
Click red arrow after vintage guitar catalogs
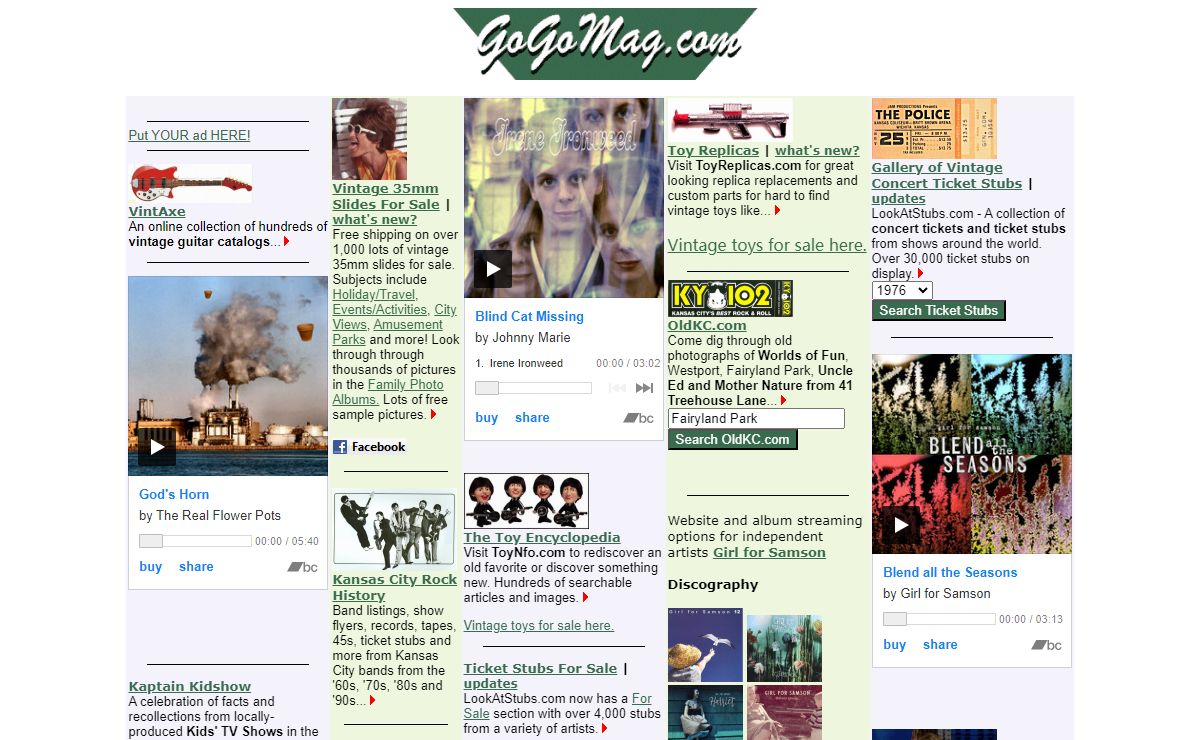point(287,241)
